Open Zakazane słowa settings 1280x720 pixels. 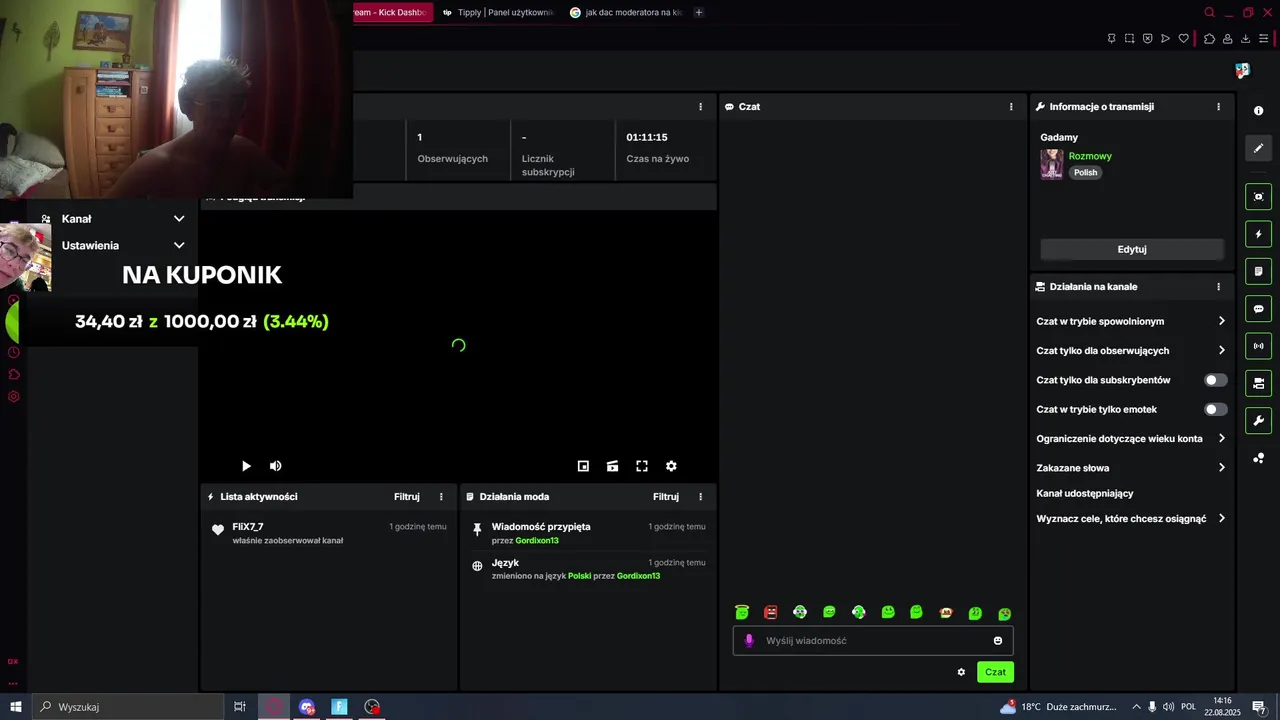pyautogui.click(x=1131, y=468)
